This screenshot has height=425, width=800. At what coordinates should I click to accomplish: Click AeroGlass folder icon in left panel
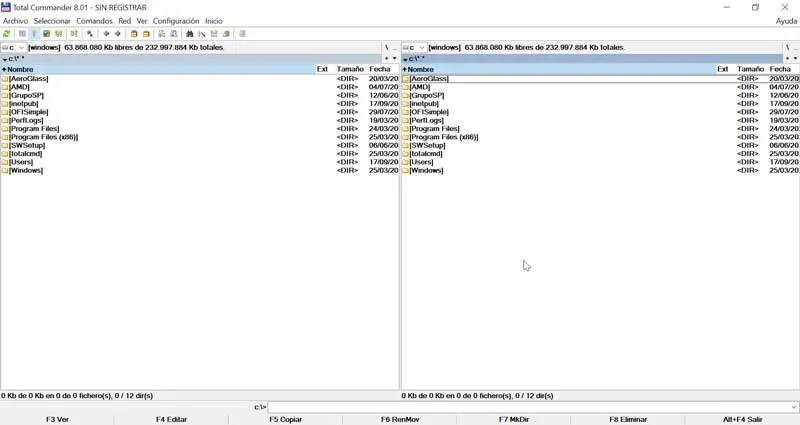[5, 79]
